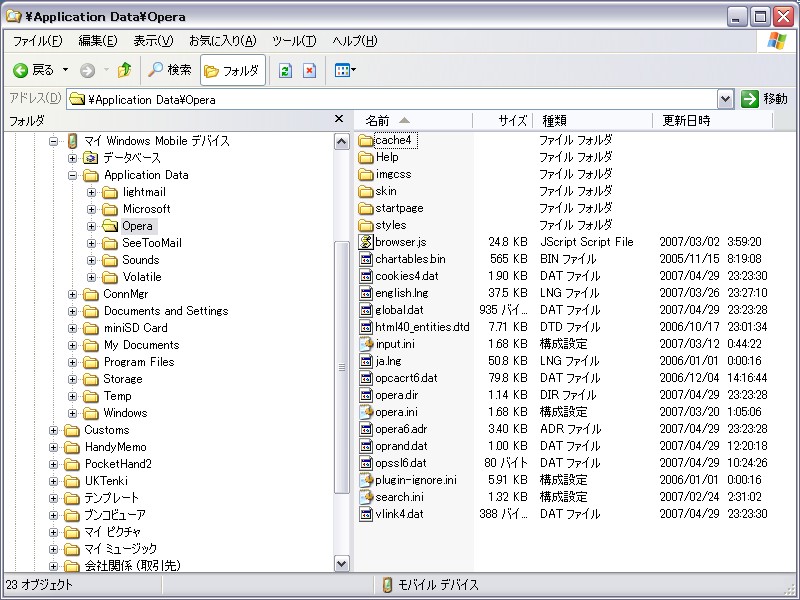Open the ファイル(F) menu
This screenshot has width=800, height=600.
(x=37, y=41)
